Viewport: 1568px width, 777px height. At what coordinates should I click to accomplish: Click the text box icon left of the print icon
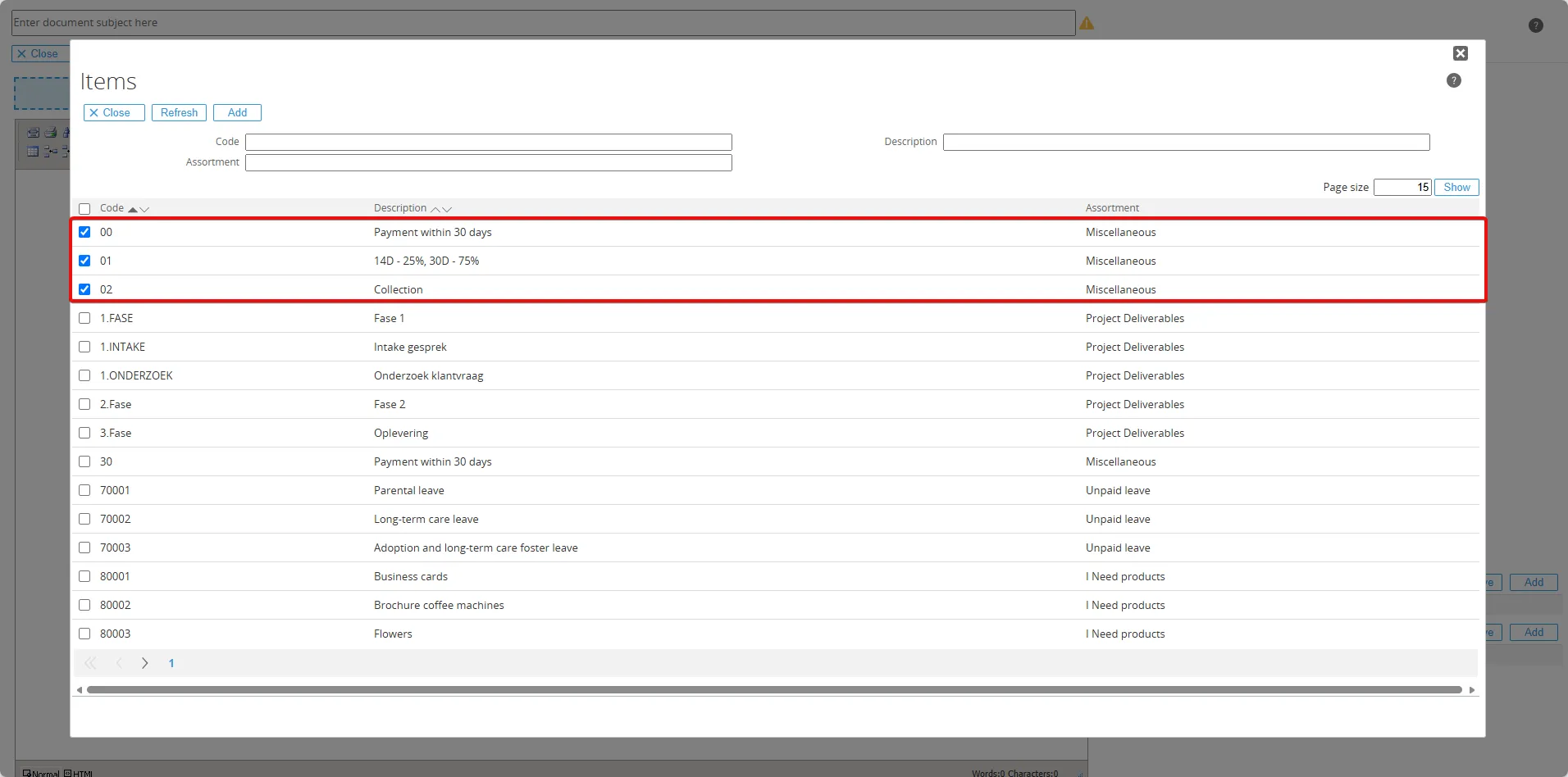pos(33,132)
